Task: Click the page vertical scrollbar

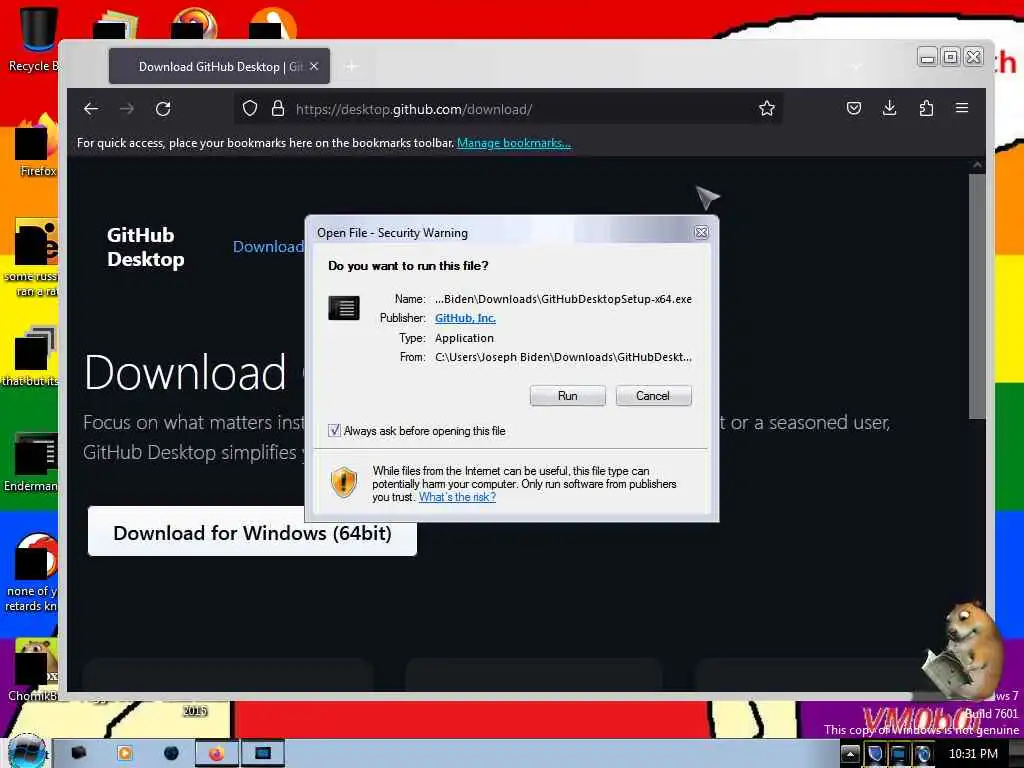Action: point(977,294)
